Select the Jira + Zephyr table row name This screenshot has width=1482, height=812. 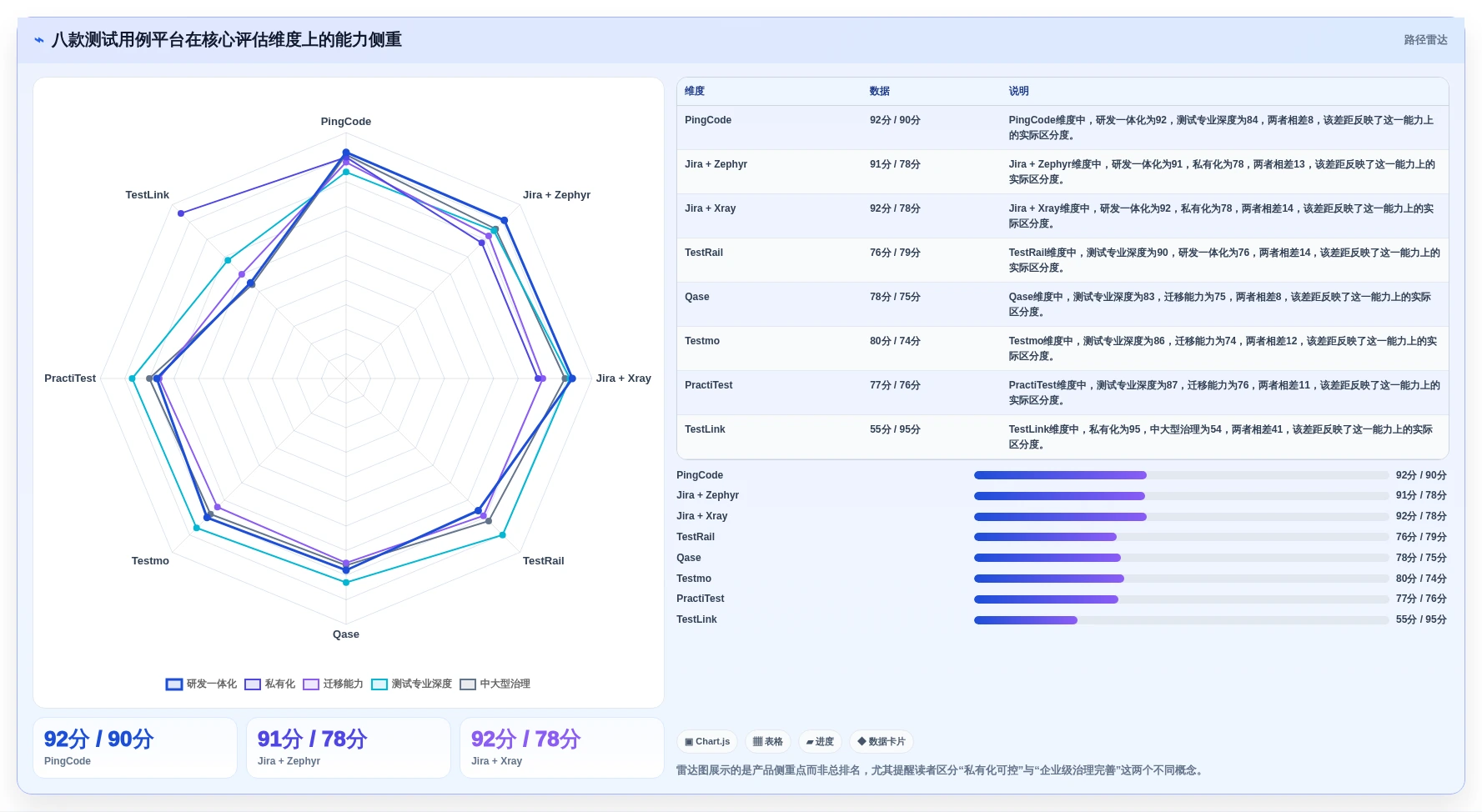pos(716,164)
